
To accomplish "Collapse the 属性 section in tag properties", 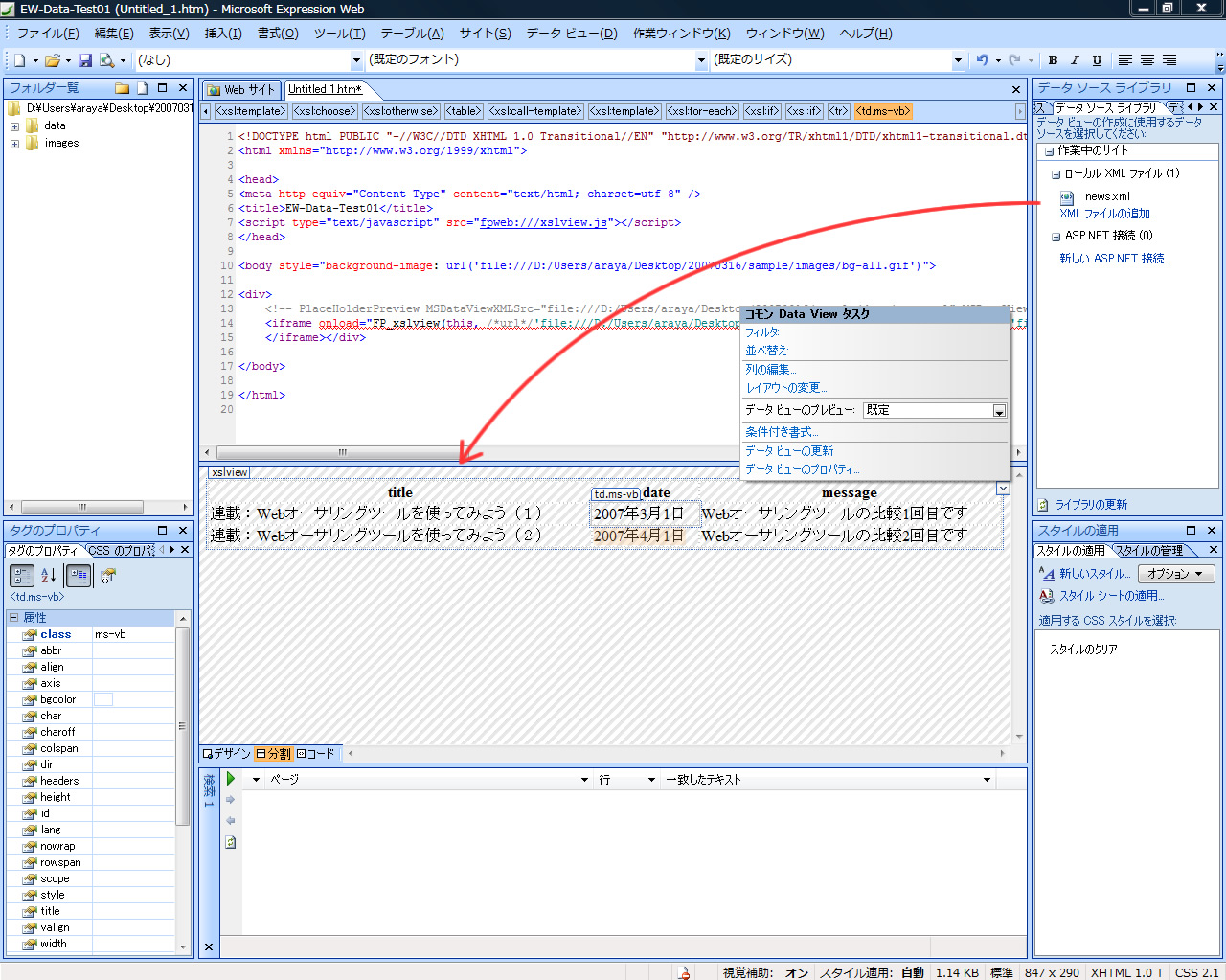I will click(14, 618).
